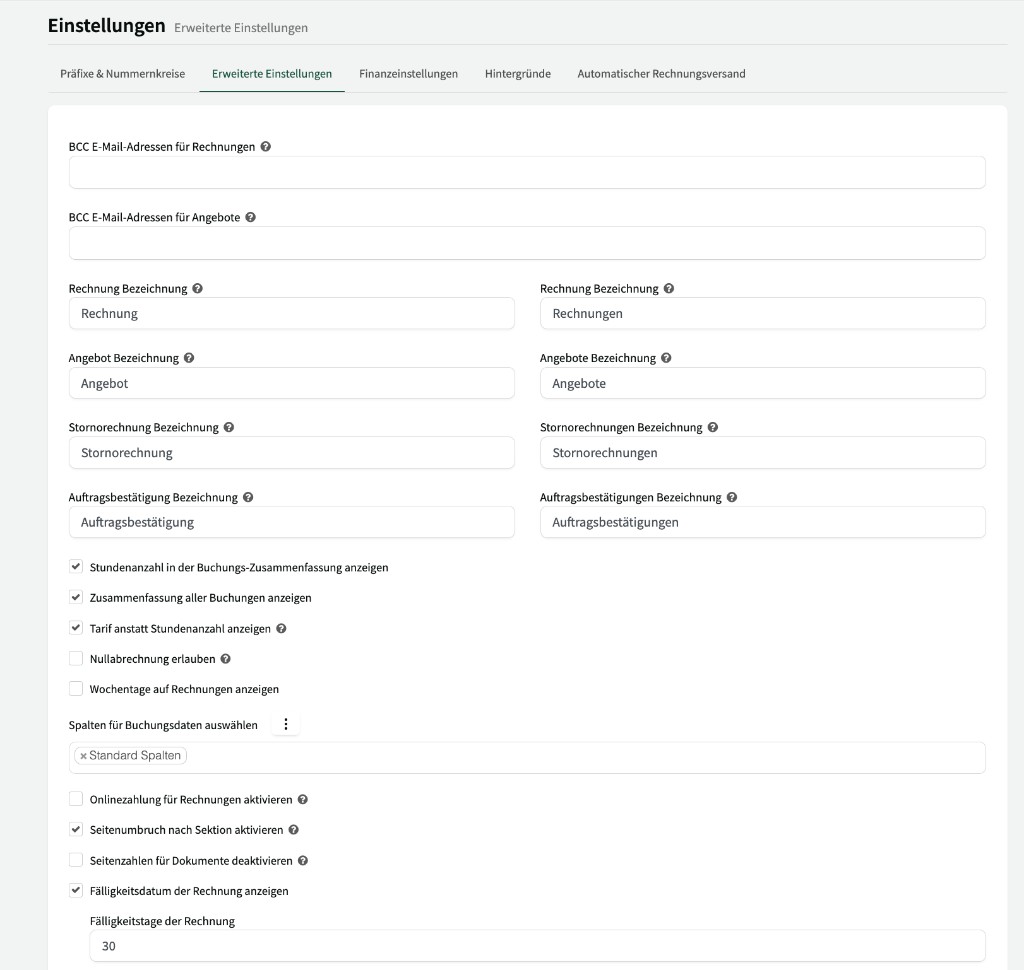Click help icon next to Rechnung Bezeichnung
Viewport: 1024px width, 970px height.
[198, 288]
